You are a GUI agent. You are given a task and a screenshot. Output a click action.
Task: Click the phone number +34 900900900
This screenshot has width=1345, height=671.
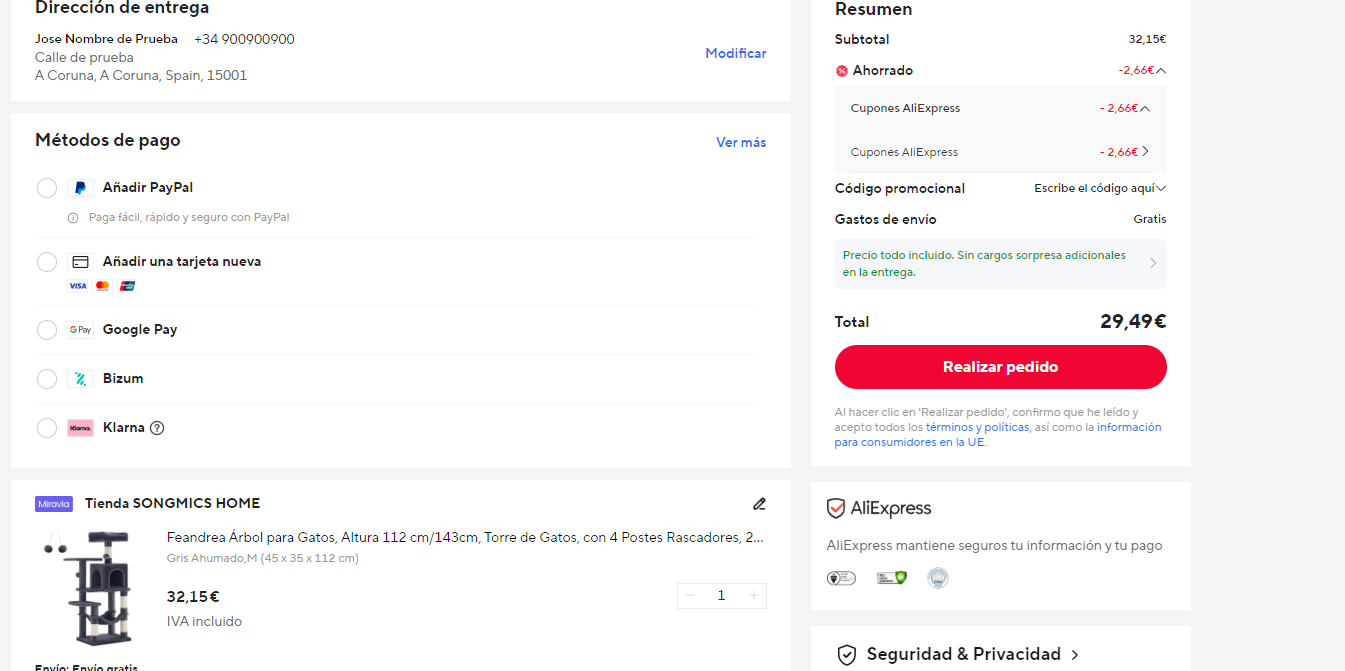[244, 40]
